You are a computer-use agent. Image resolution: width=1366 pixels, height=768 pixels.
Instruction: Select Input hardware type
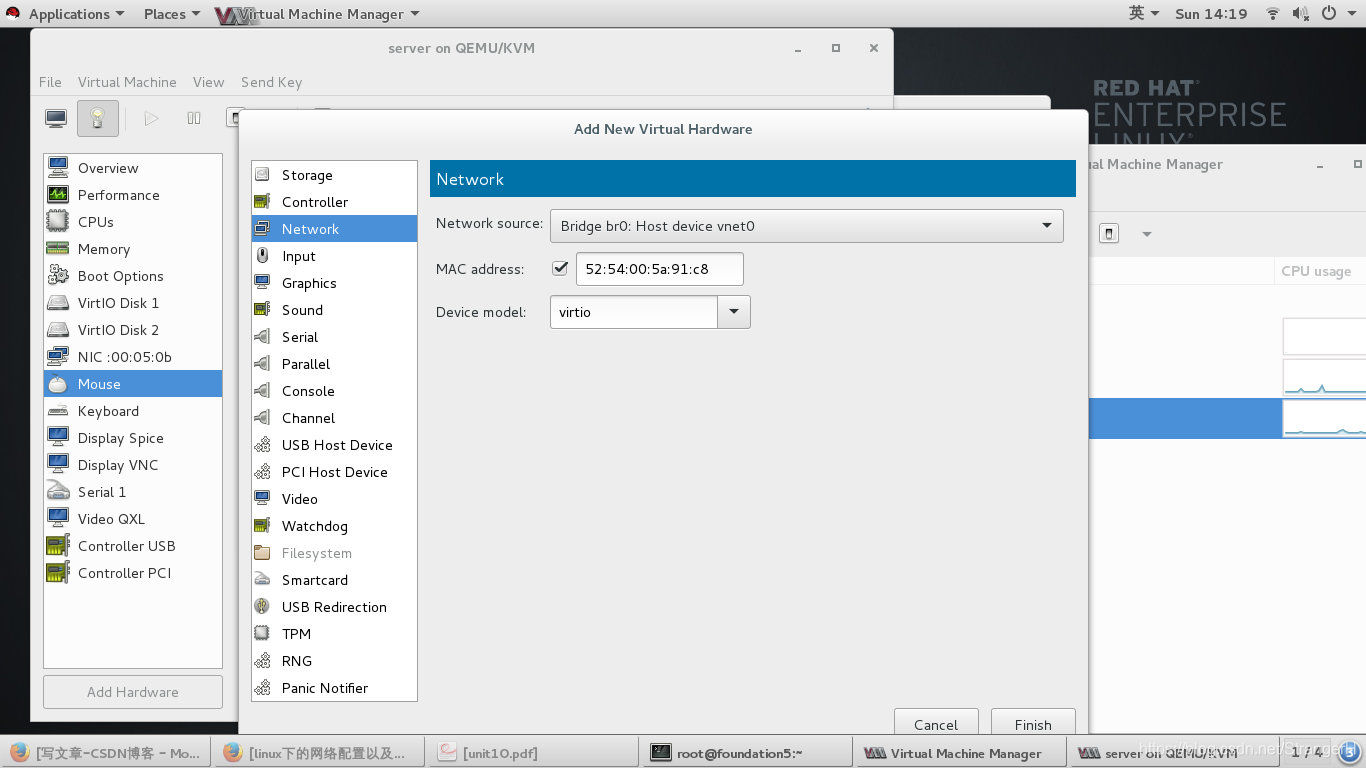click(x=334, y=256)
